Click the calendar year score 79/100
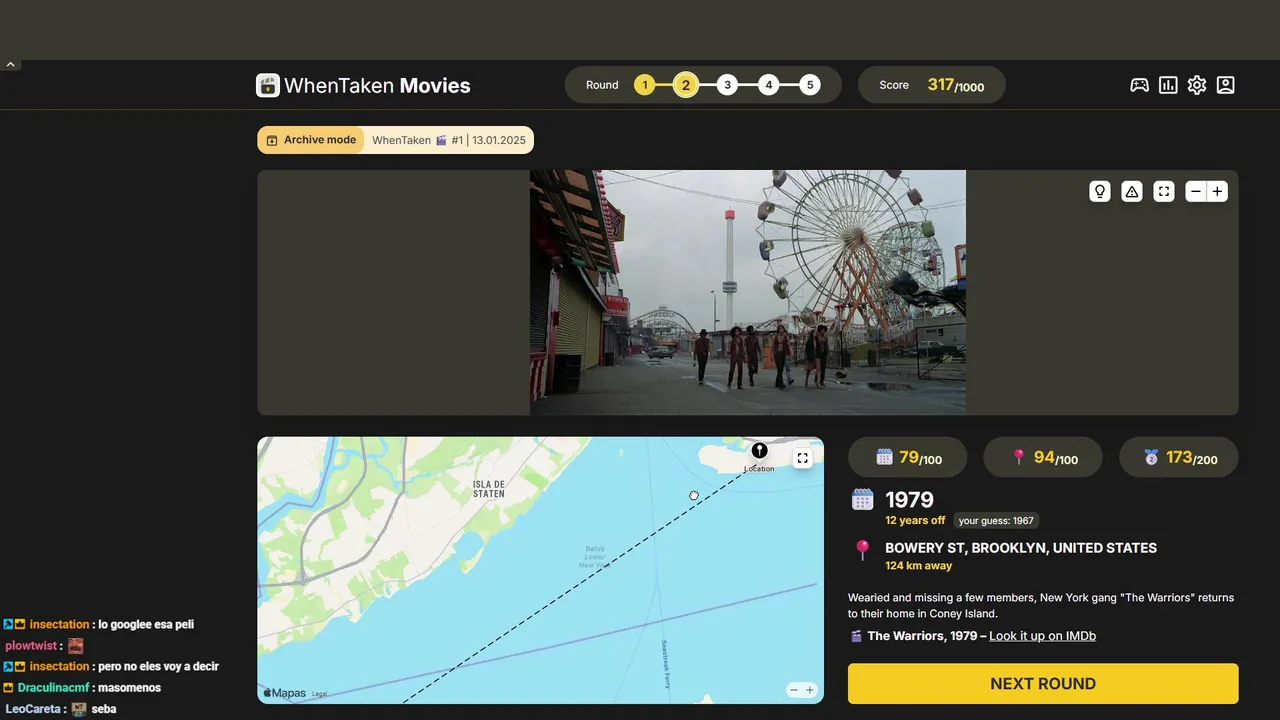 [908, 457]
